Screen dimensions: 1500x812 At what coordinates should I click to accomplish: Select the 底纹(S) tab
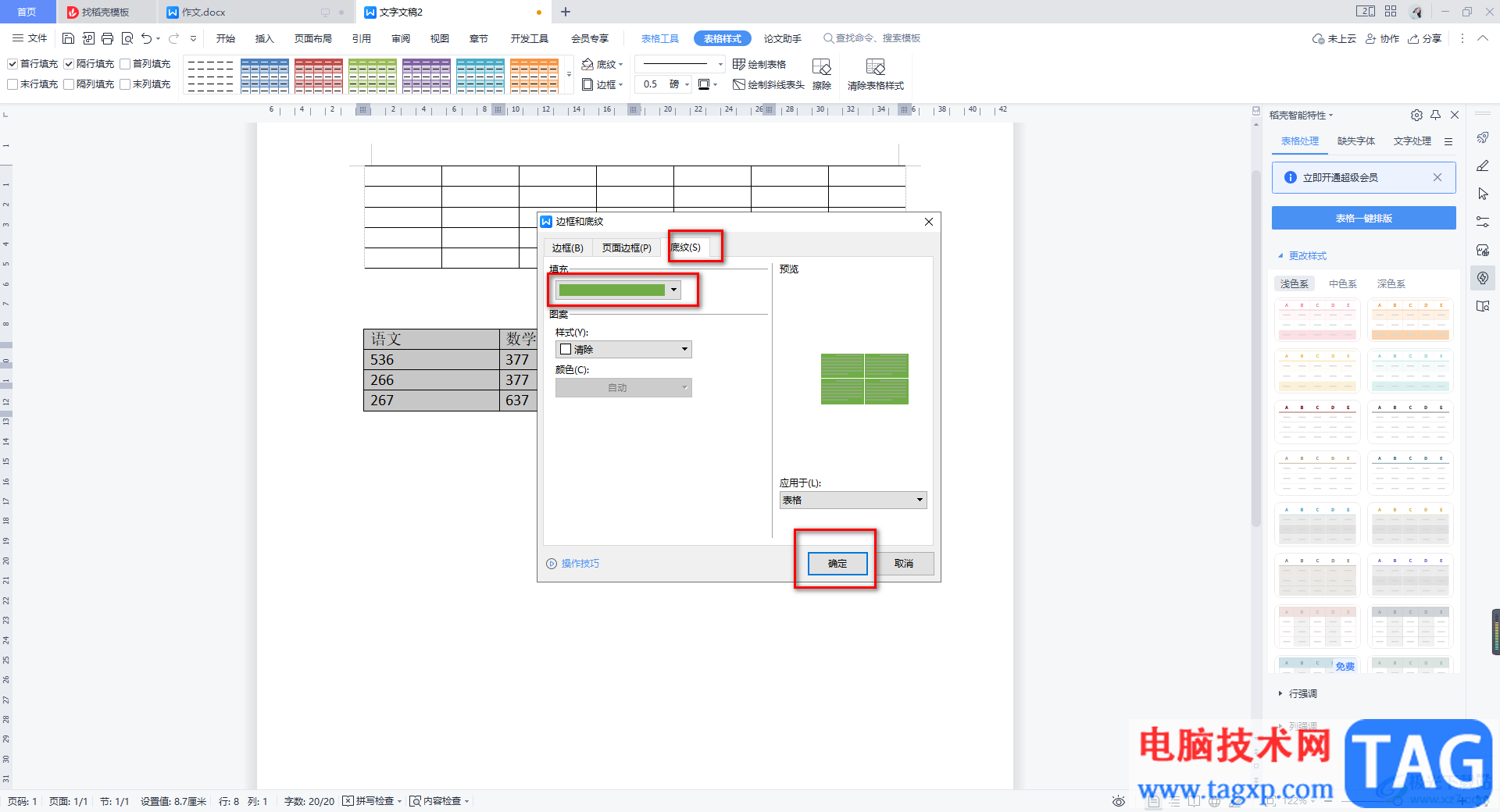(x=686, y=247)
